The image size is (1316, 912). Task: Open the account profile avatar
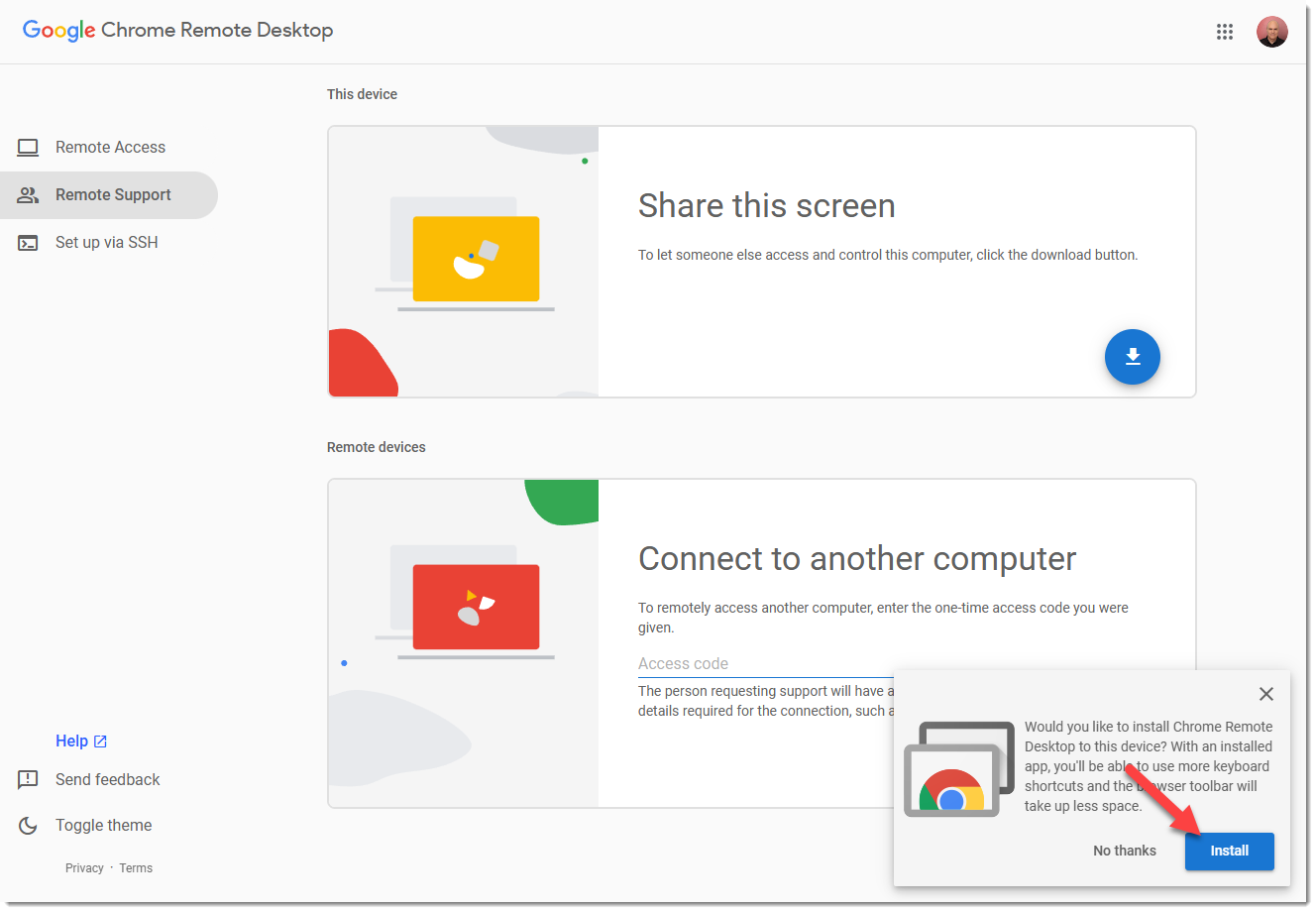point(1272,32)
